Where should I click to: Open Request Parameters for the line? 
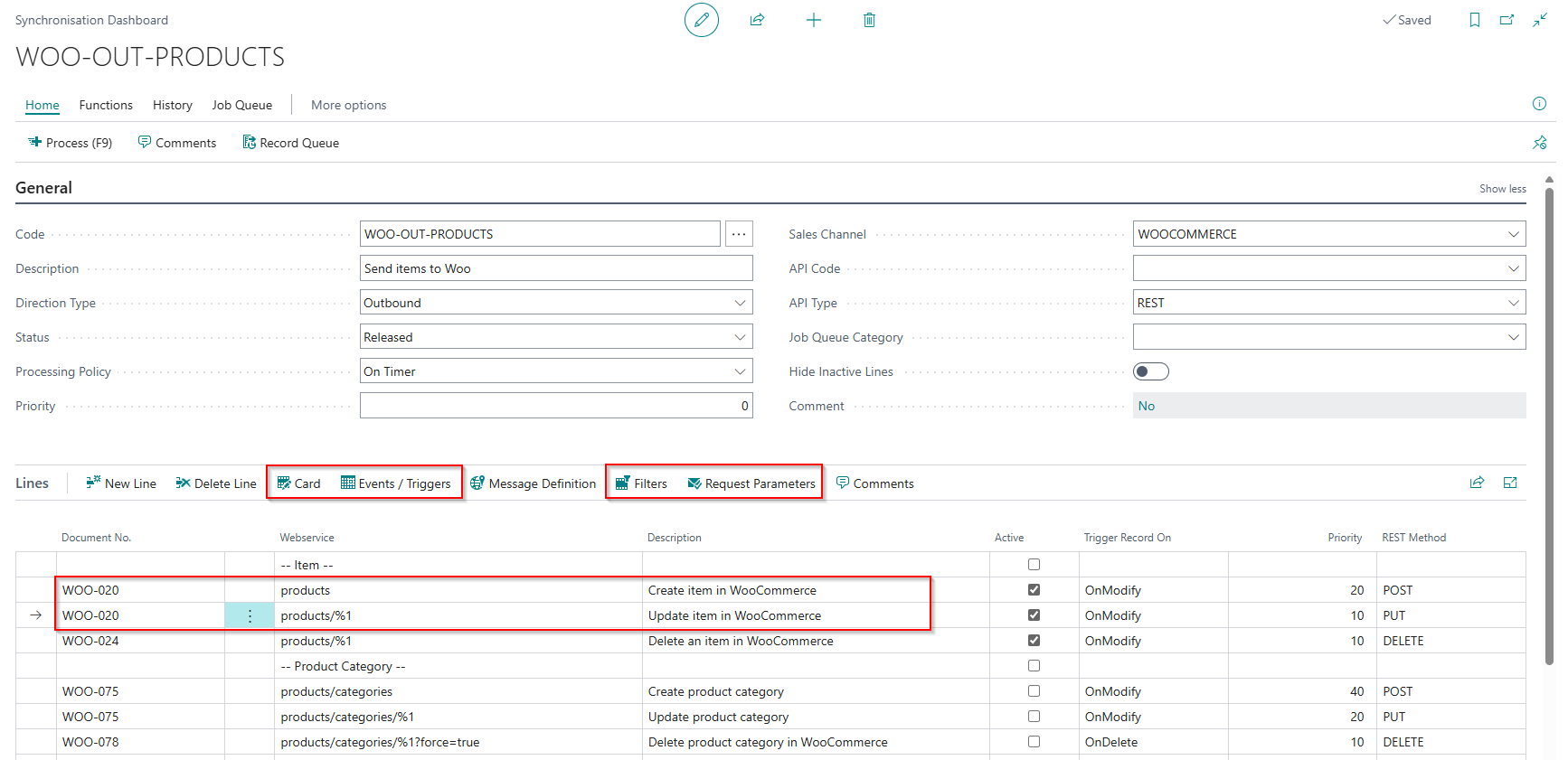(751, 483)
